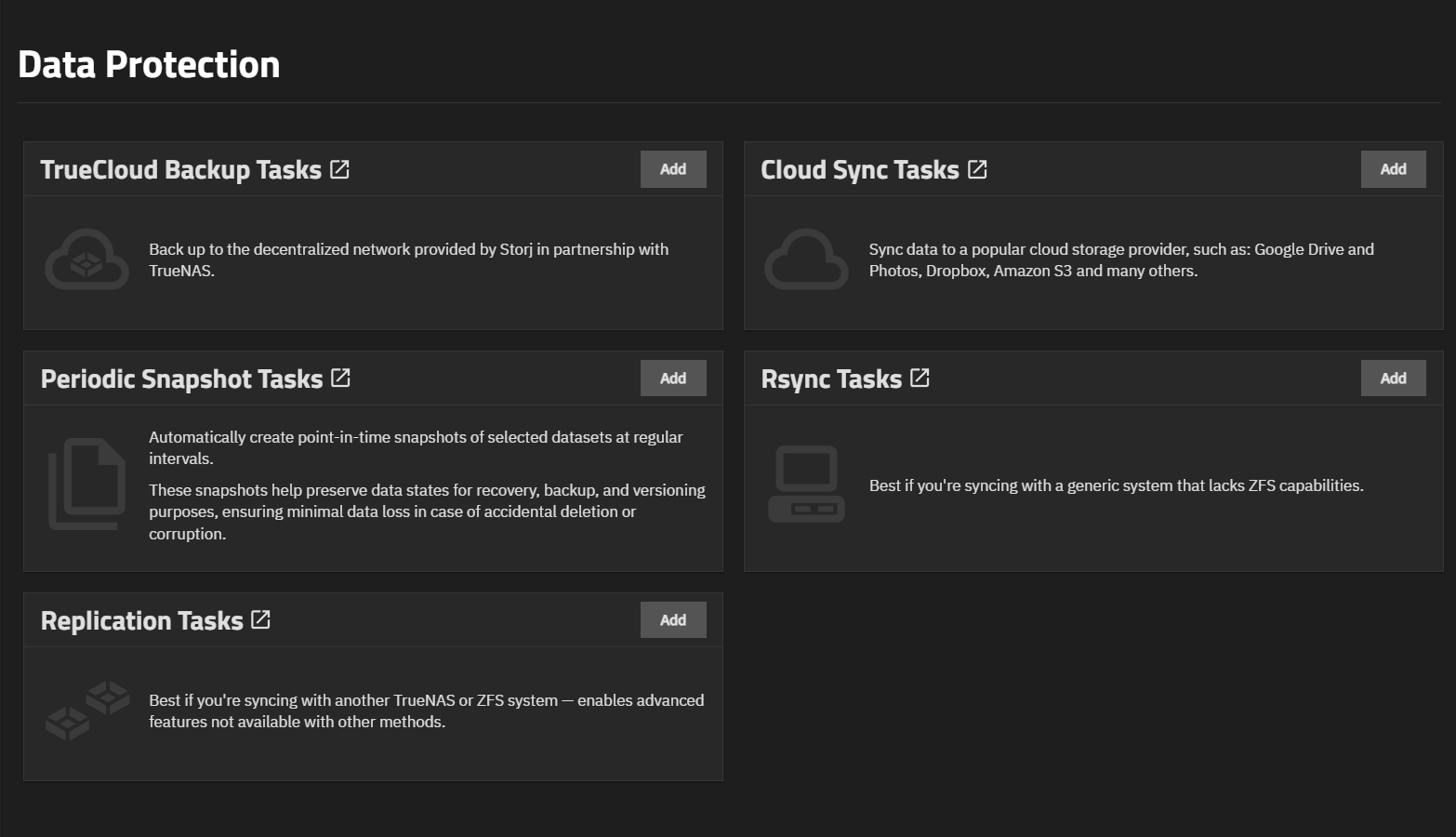Click the Replication Tasks heading
This screenshot has width=1456, height=837.
(x=141, y=621)
